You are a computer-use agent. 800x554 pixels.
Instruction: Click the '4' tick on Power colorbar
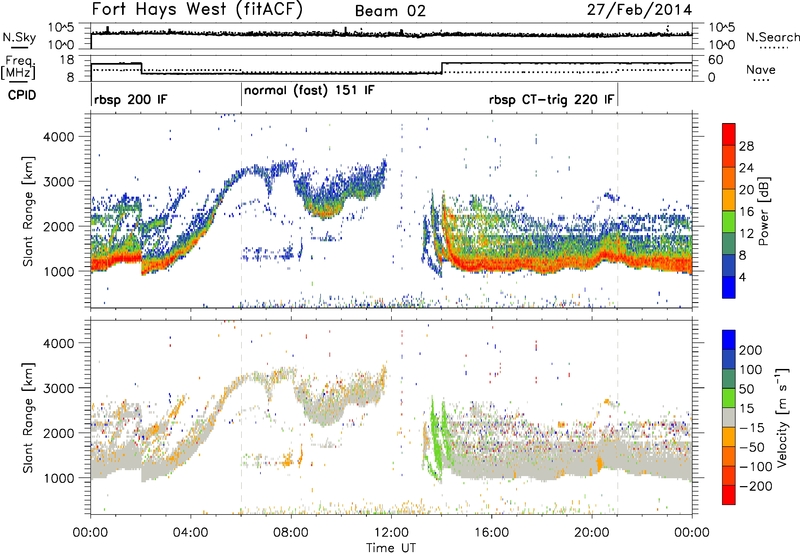coord(742,277)
